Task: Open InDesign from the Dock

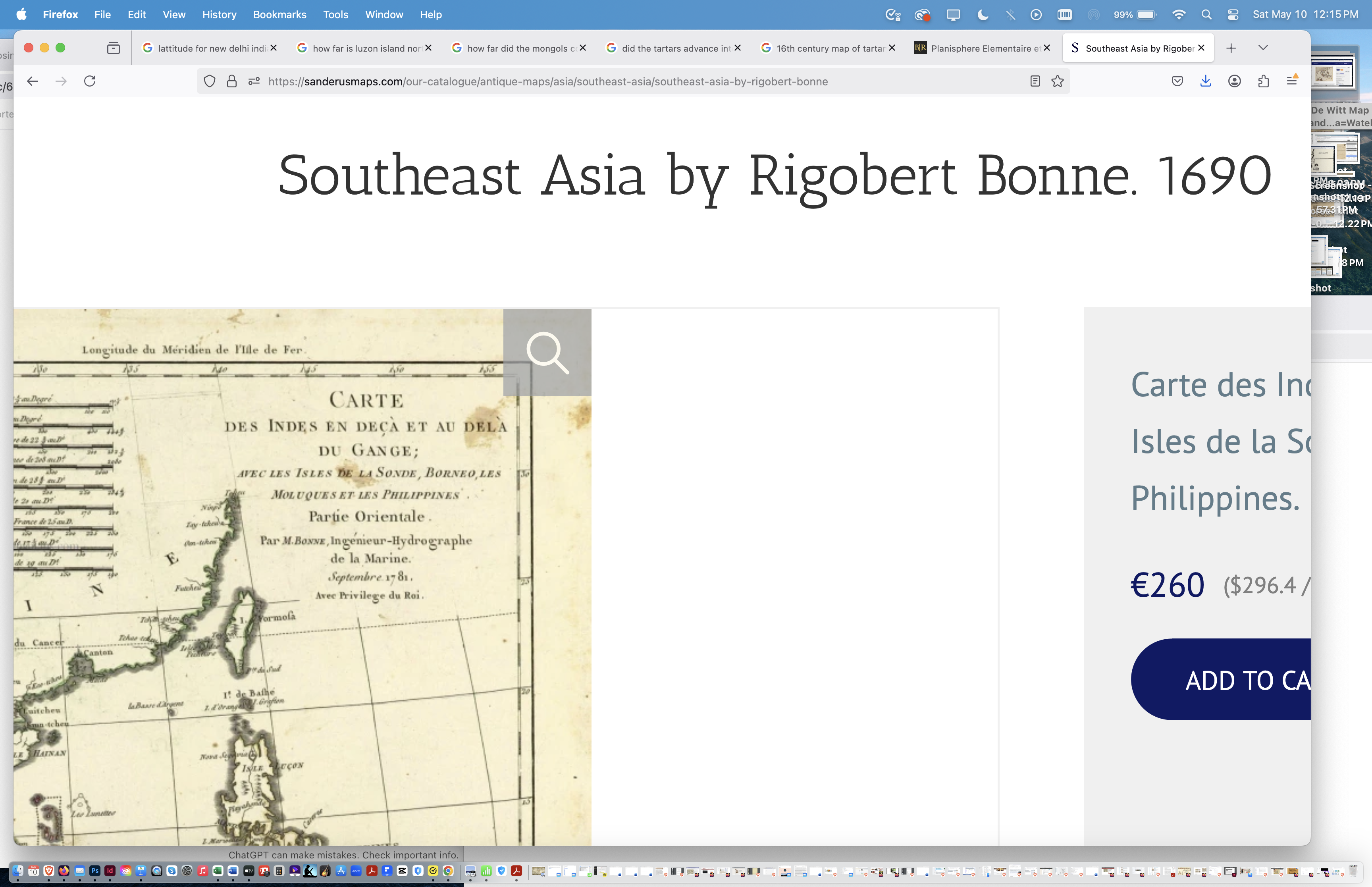Action: [110, 871]
